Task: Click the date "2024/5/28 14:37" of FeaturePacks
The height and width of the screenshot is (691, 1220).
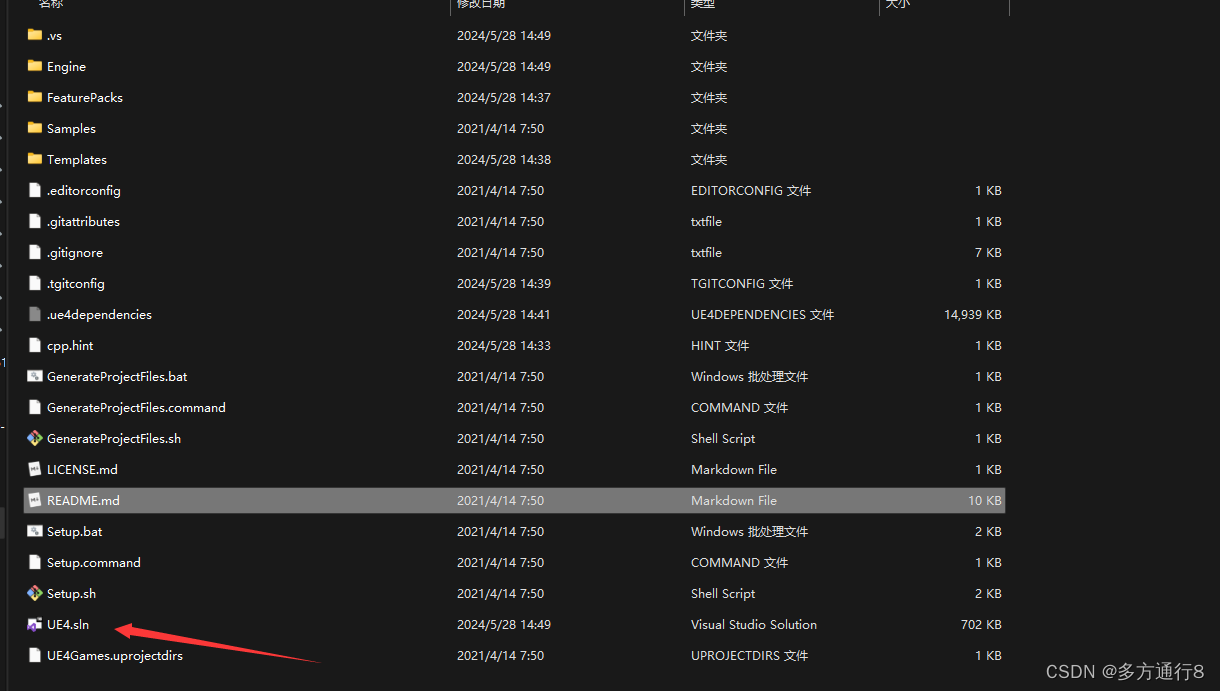Action: point(504,98)
